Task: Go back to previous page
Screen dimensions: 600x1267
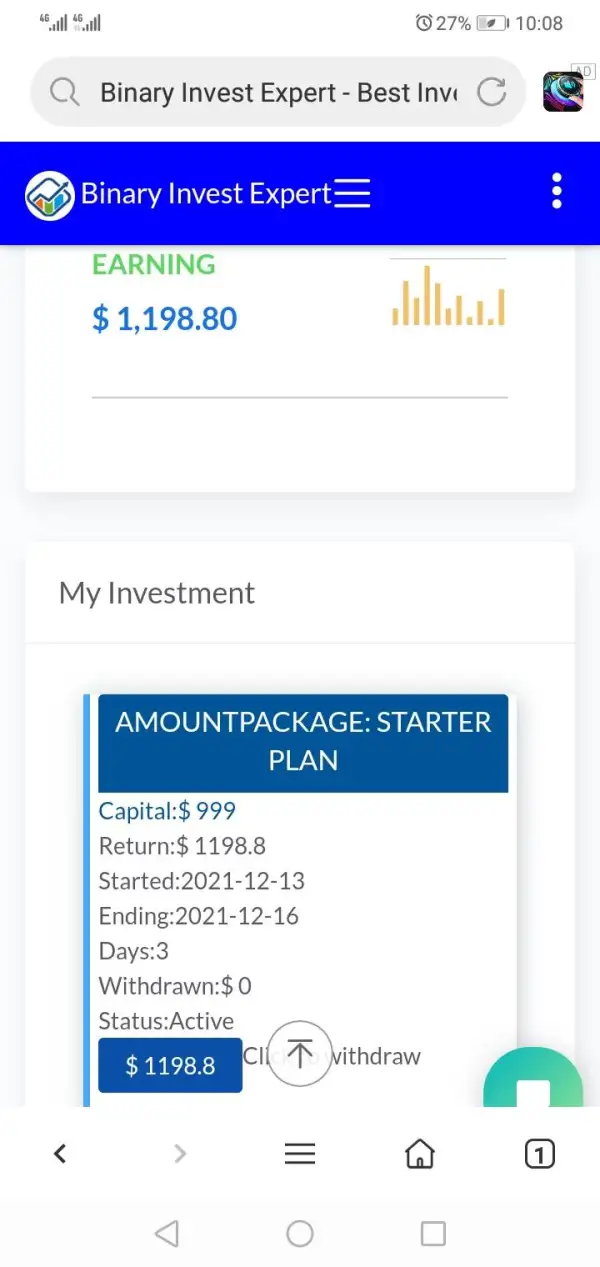Action: point(60,1154)
